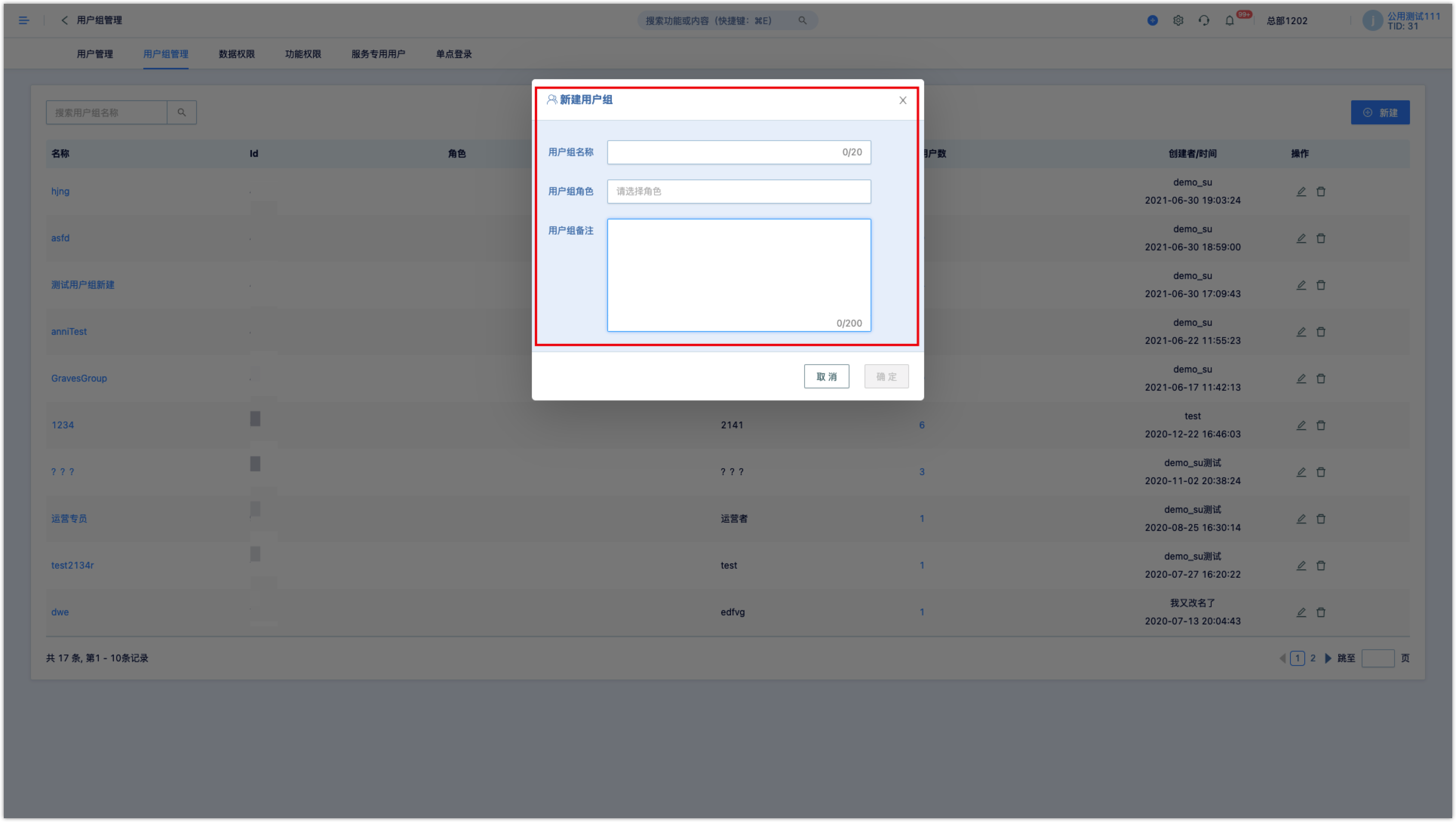Open the headset support icon

pos(1204,20)
